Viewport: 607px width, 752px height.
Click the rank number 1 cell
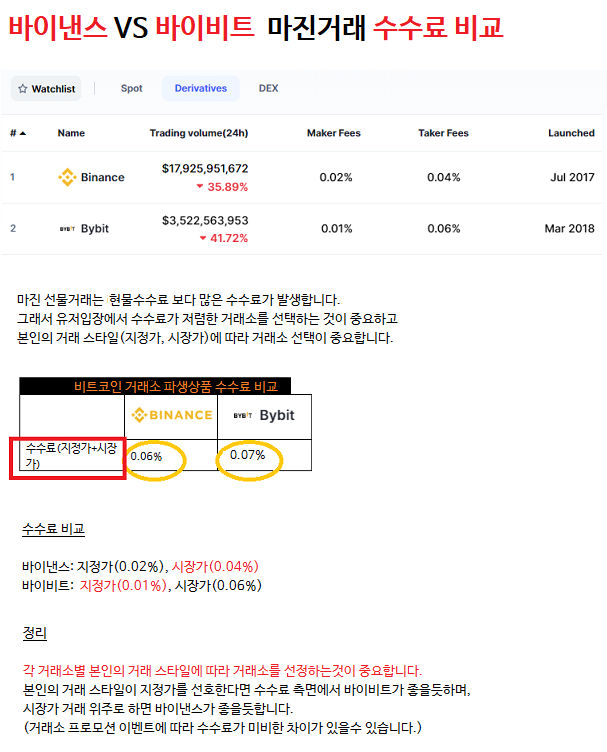pos(12,177)
